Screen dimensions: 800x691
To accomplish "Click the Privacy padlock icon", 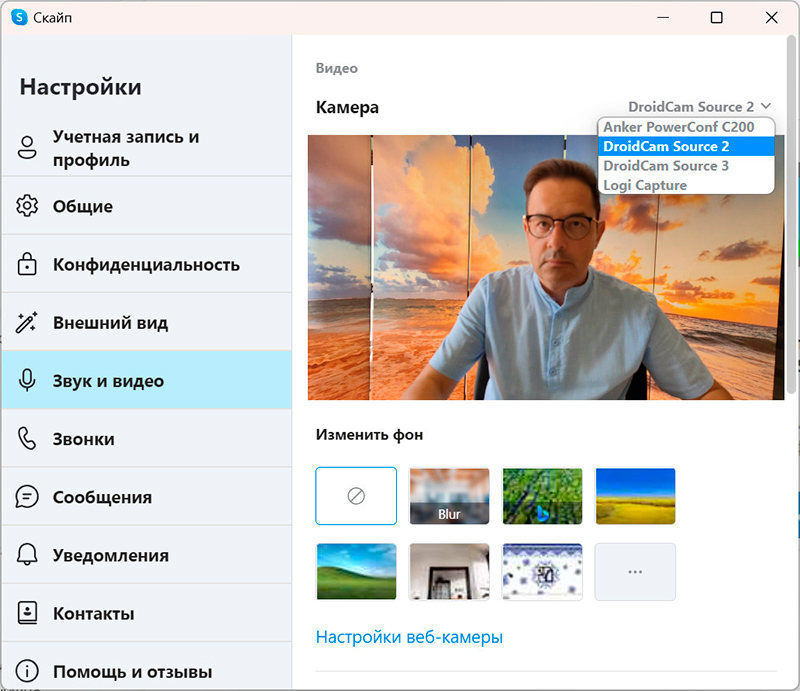I will pos(27,265).
